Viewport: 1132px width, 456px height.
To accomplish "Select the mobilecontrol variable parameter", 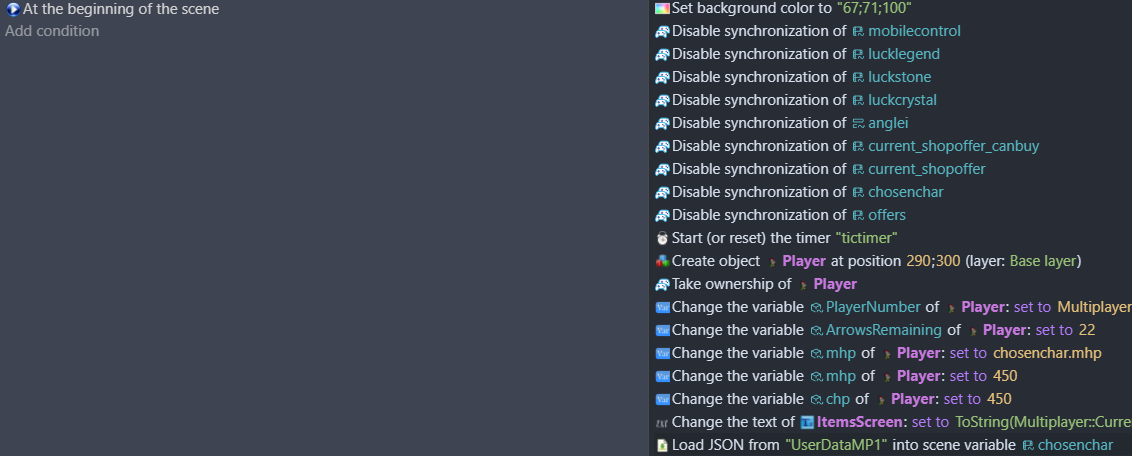I will (913, 31).
